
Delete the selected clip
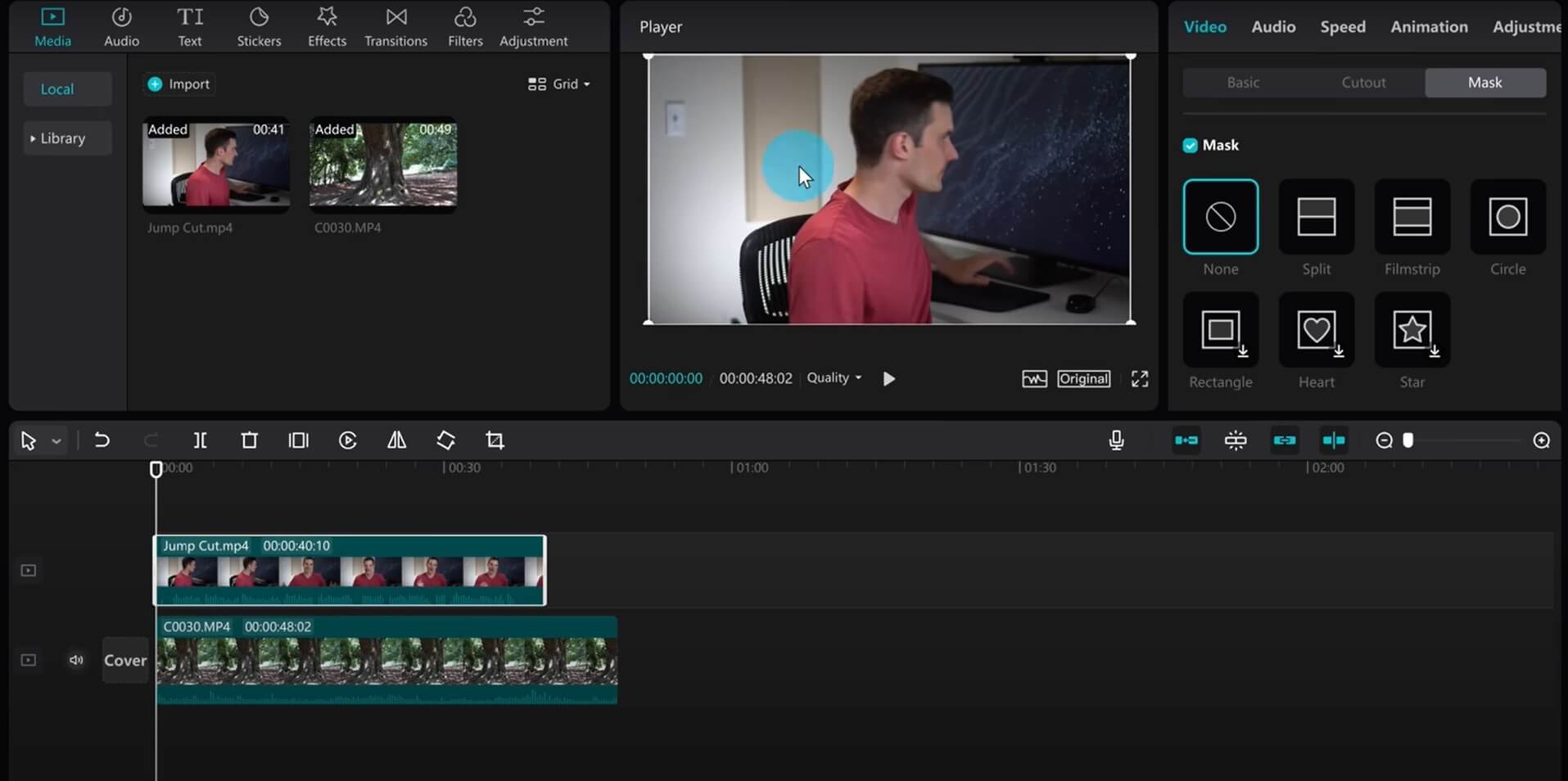[250, 440]
